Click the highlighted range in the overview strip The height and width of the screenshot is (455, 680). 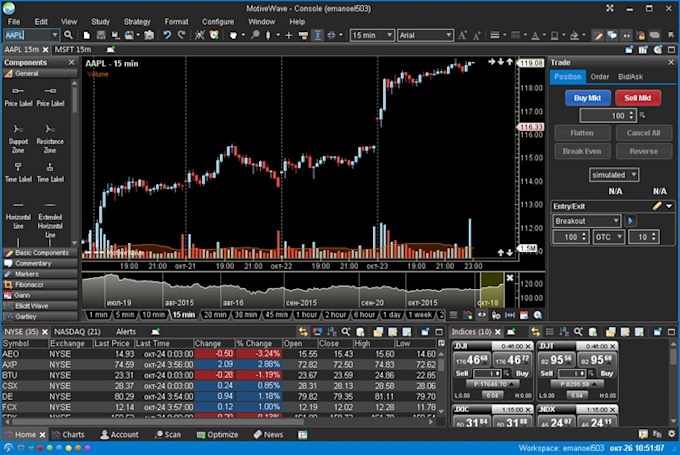491,290
